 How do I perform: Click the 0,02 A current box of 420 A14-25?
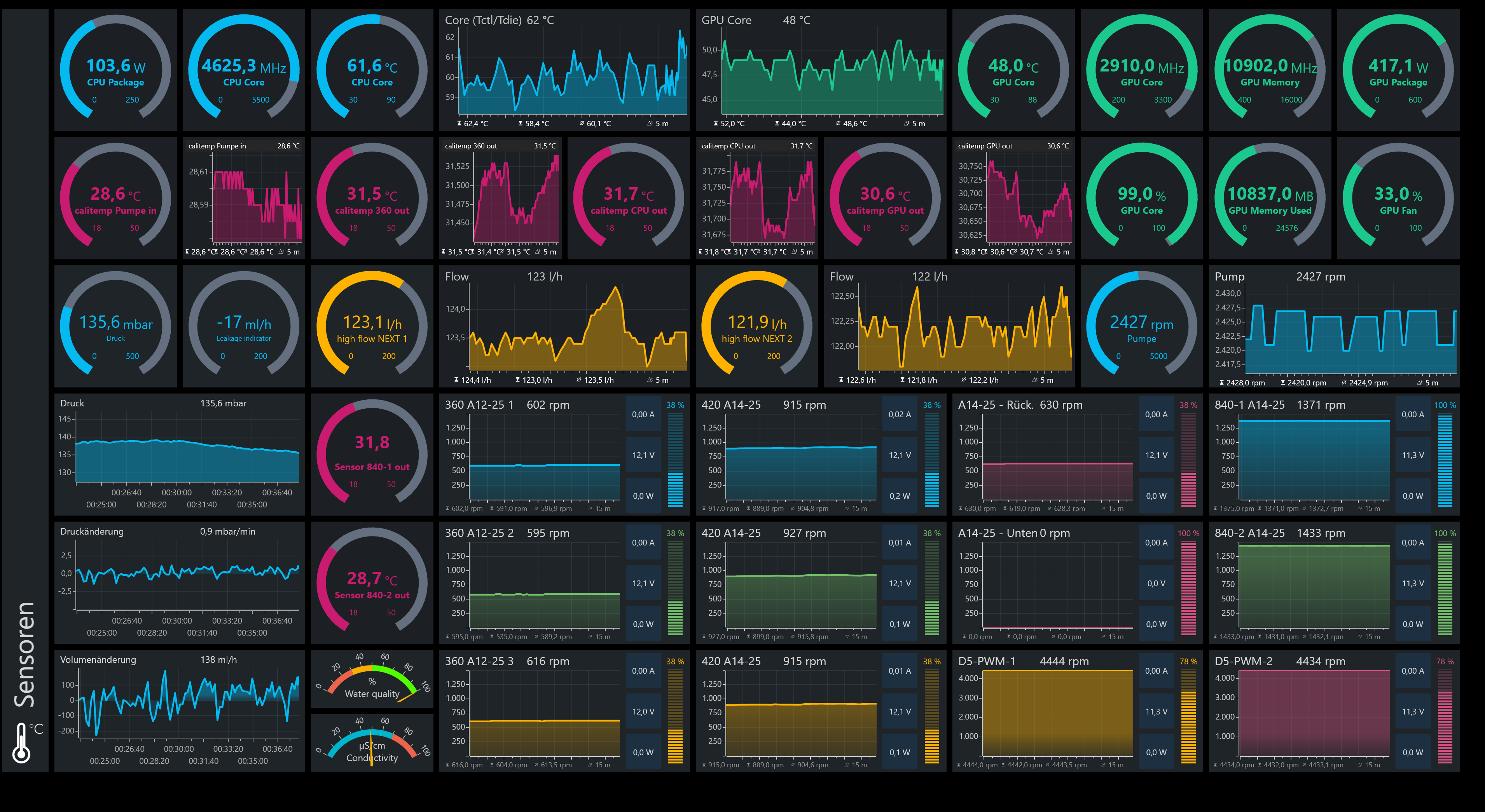click(900, 415)
